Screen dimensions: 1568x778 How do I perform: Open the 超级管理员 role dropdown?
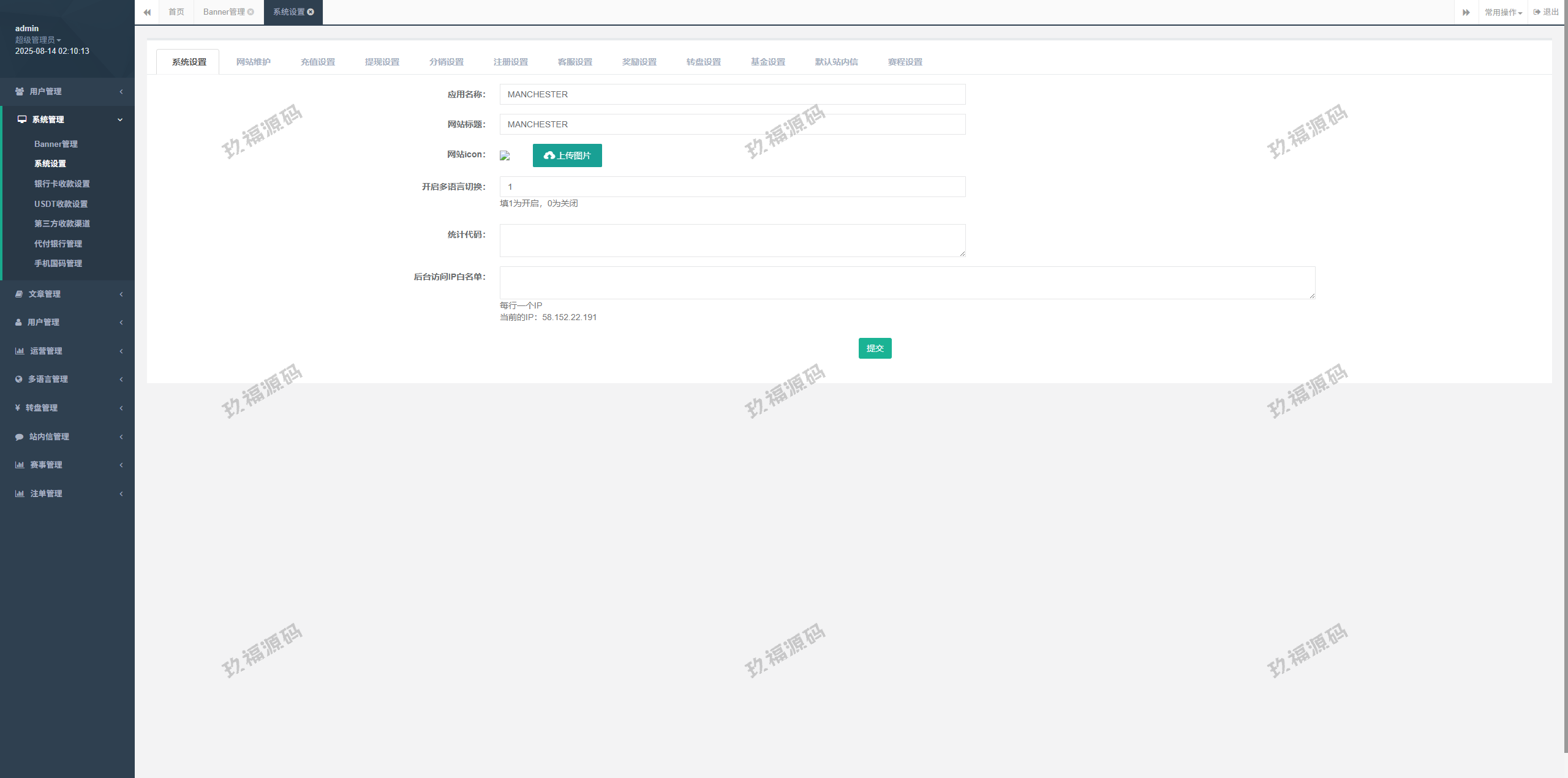pyautogui.click(x=38, y=40)
